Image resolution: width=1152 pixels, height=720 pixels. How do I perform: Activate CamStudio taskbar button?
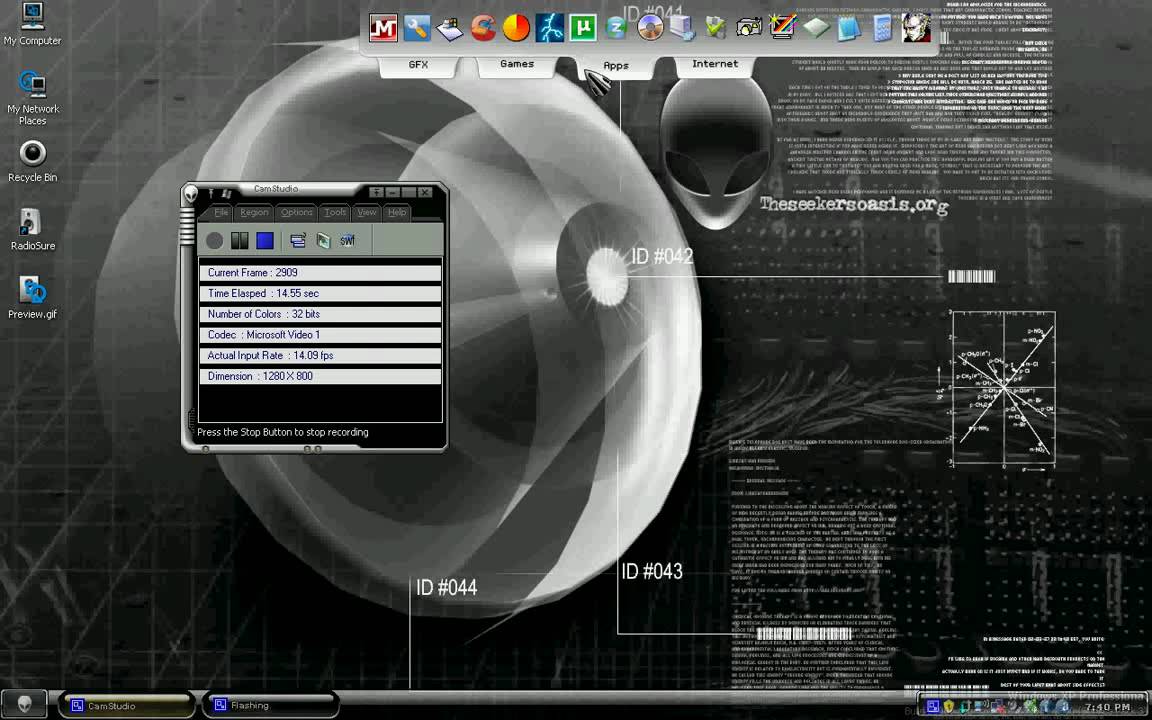click(126, 705)
